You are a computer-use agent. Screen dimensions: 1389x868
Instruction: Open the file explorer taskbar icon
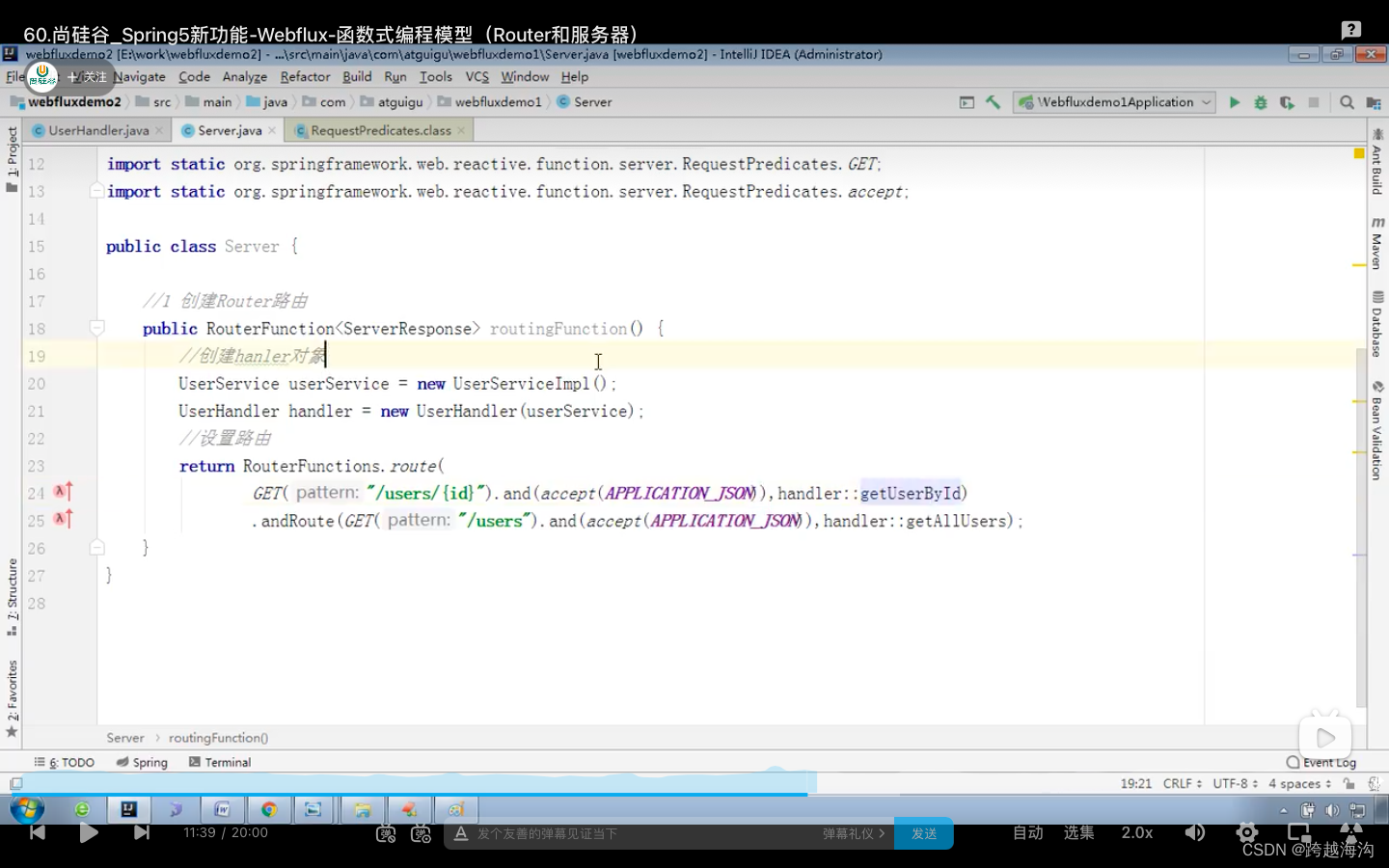[363, 809]
